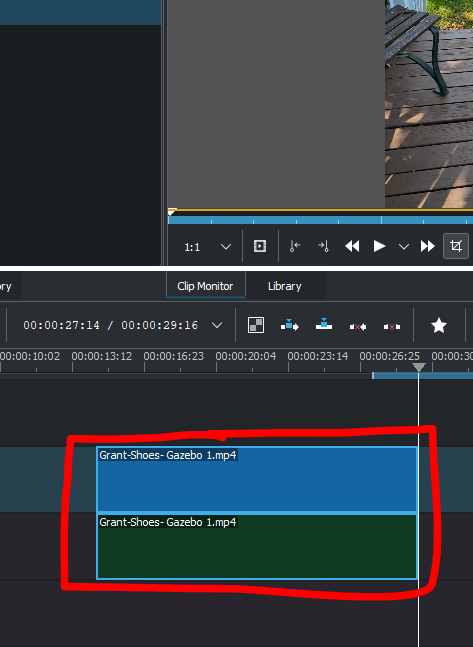Image resolution: width=473 pixels, height=647 pixels.
Task: Switch to the Clip Monitor tab
Action: pyautogui.click(x=205, y=286)
